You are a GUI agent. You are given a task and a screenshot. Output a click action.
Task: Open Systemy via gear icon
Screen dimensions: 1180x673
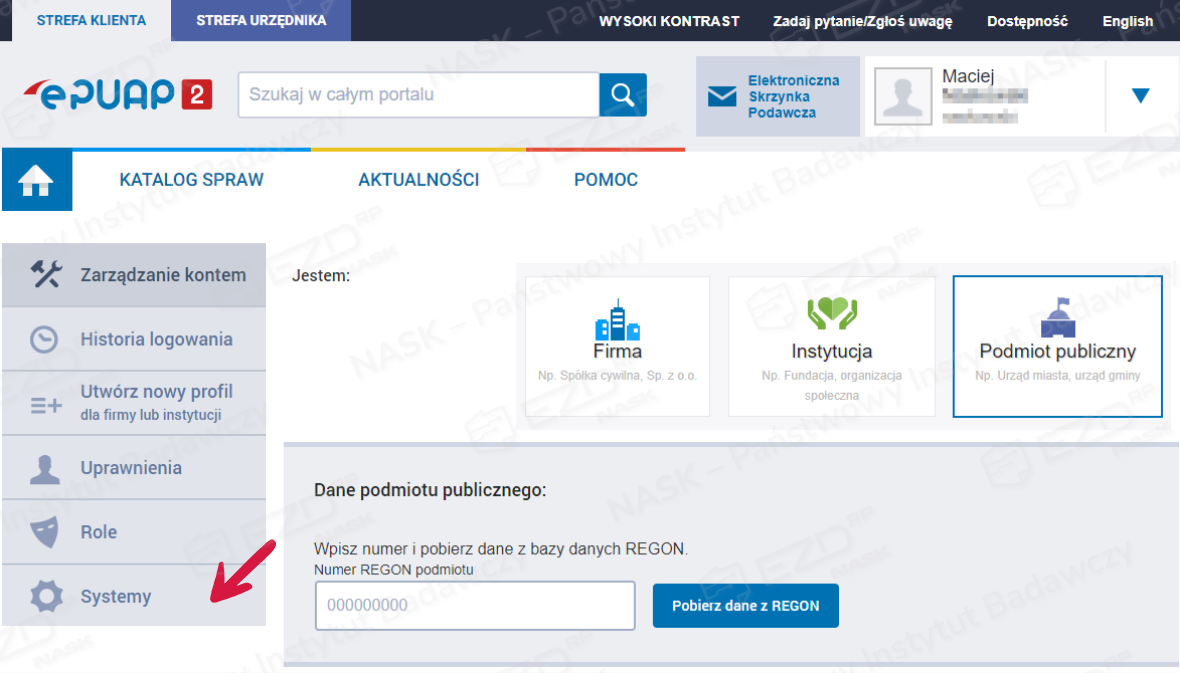coord(46,597)
